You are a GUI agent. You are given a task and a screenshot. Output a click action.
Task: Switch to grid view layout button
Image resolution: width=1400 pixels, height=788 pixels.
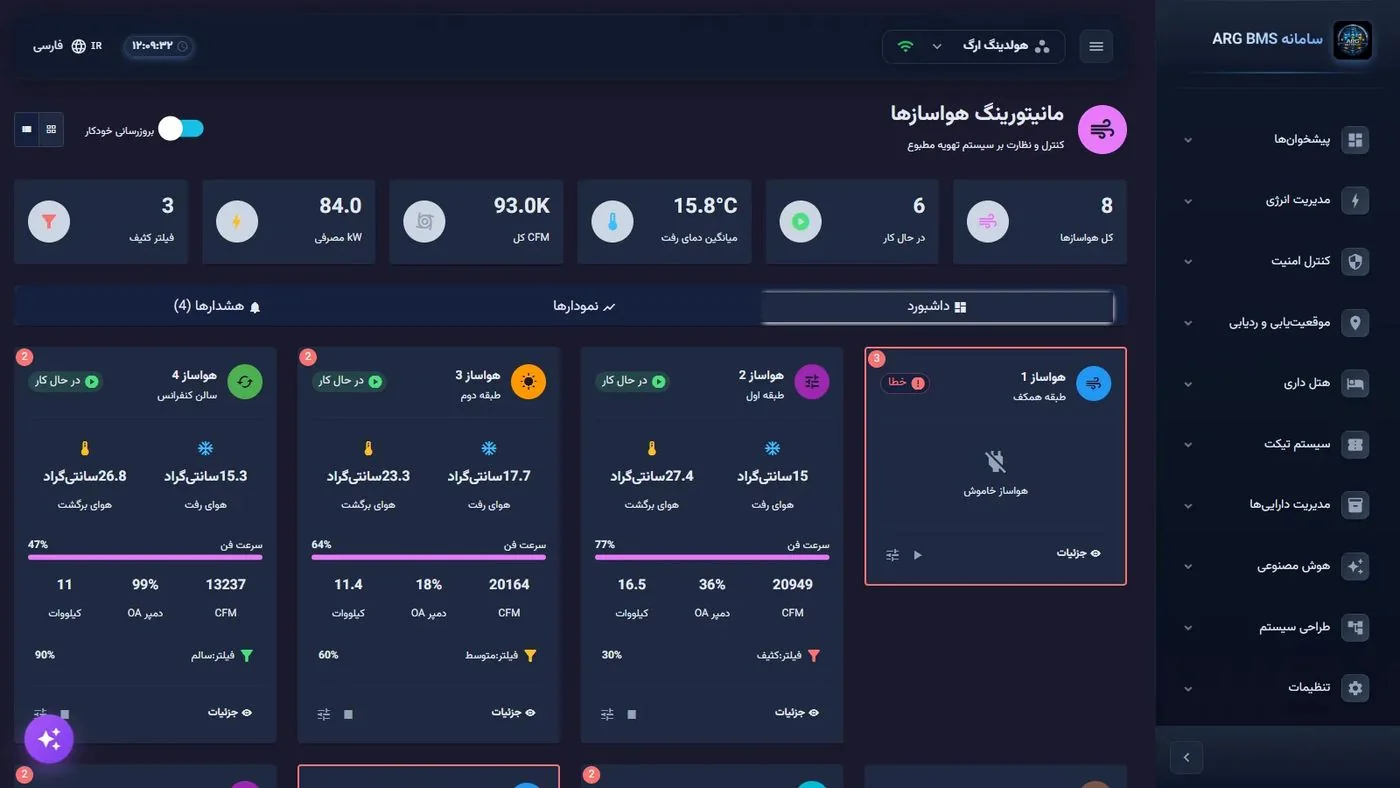[x=51, y=129]
